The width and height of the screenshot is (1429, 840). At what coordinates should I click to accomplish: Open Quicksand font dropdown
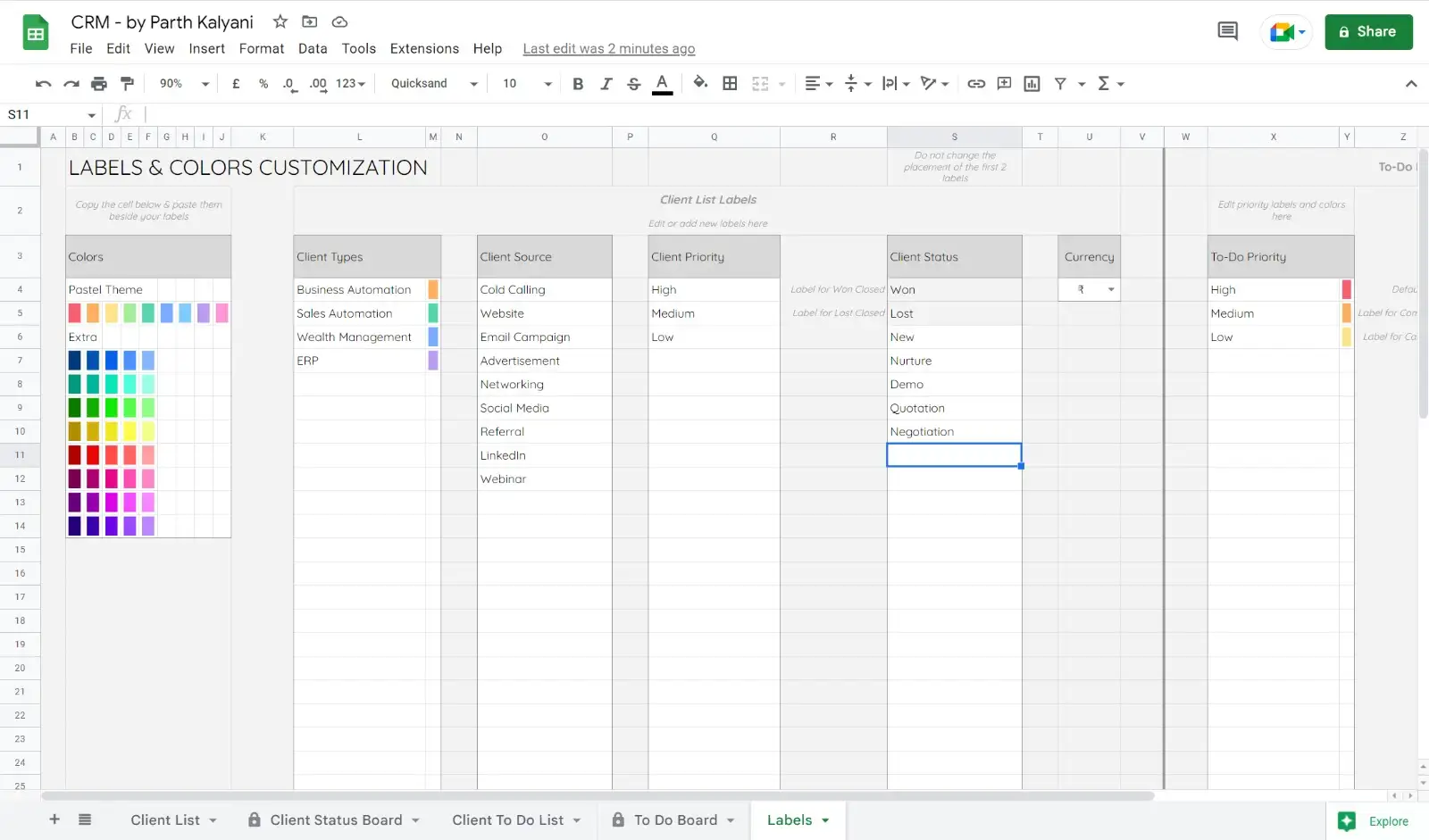point(434,84)
